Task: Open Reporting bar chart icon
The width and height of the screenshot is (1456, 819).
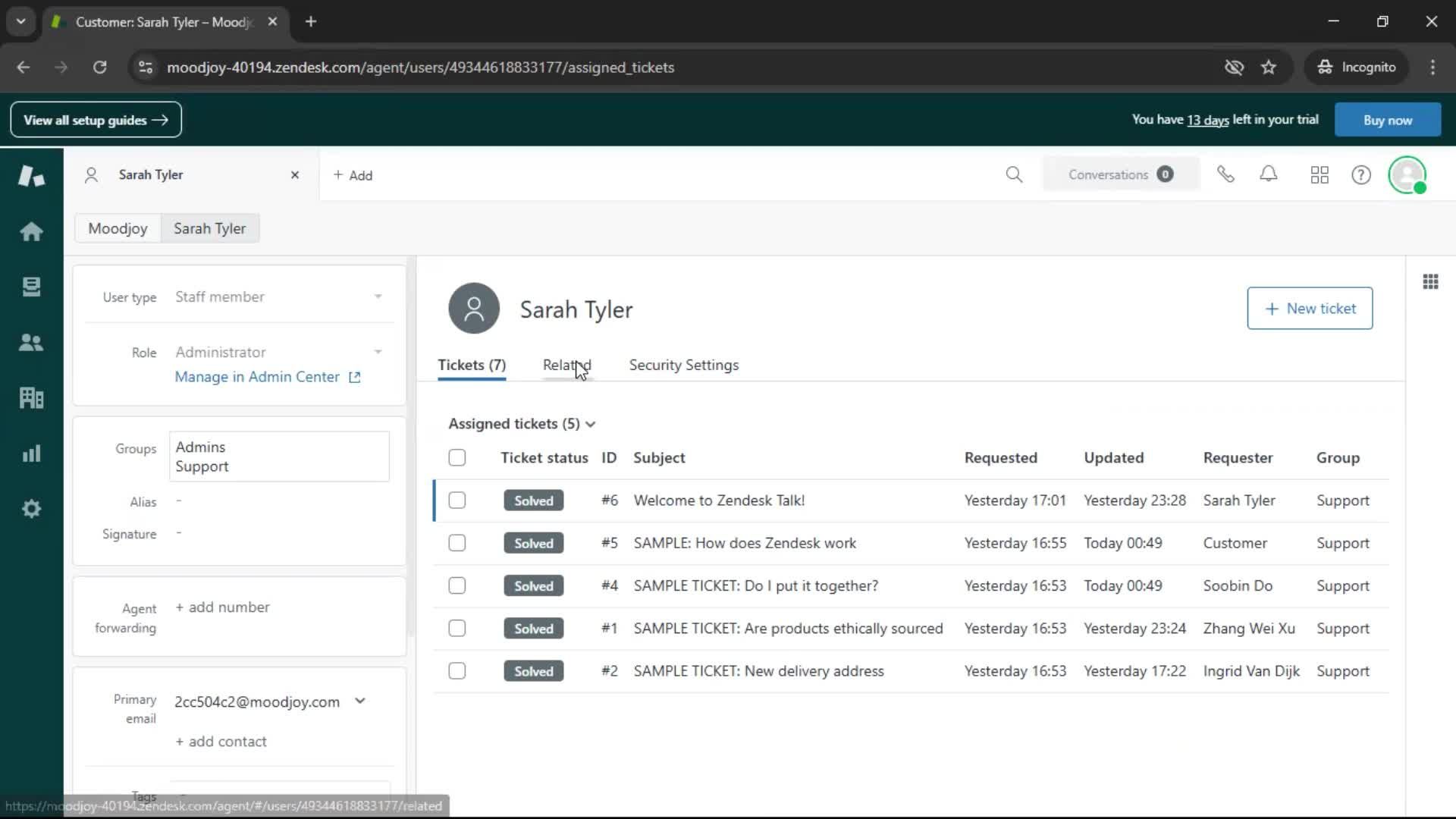Action: (x=31, y=453)
